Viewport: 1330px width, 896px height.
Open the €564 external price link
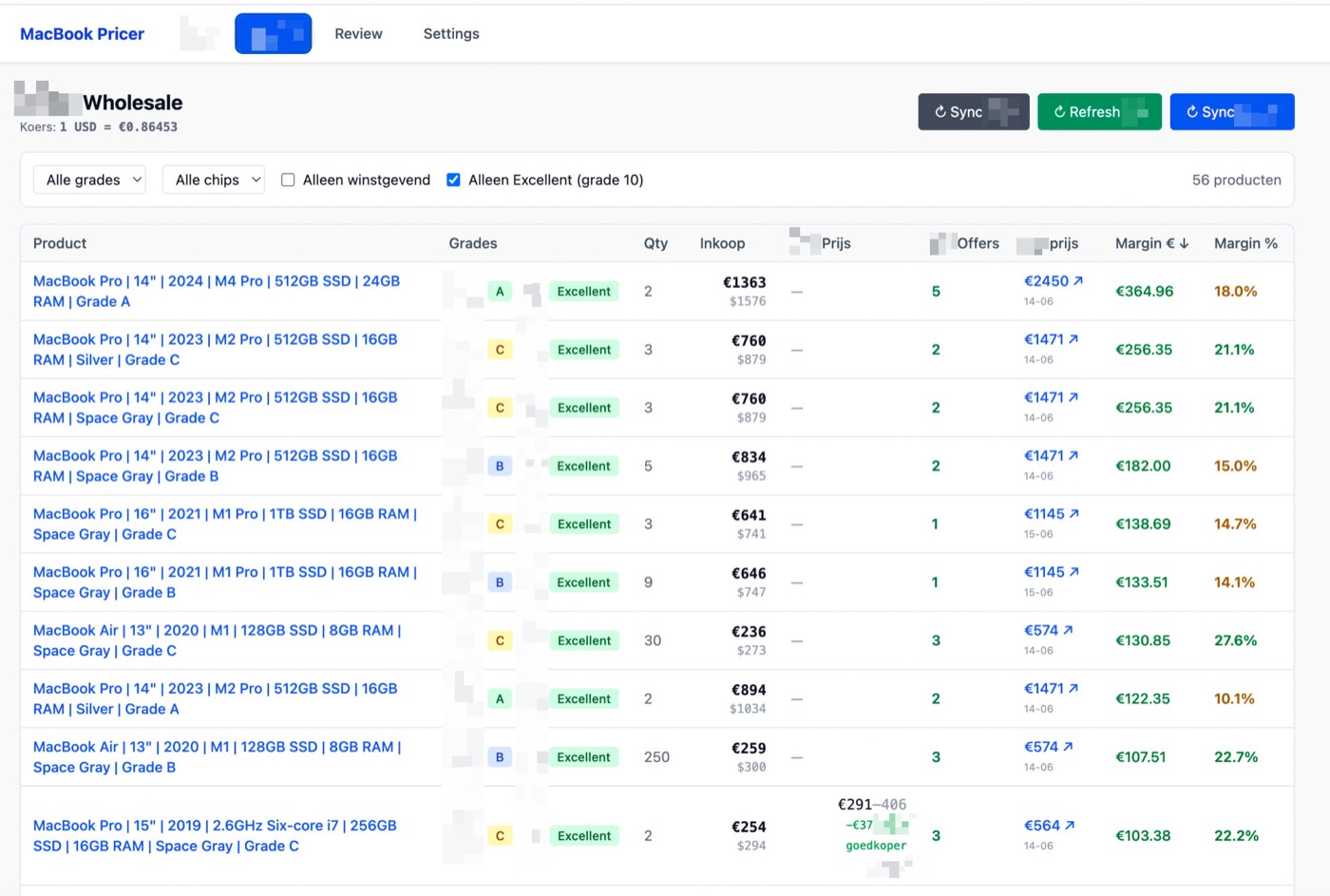tap(1050, 826)
